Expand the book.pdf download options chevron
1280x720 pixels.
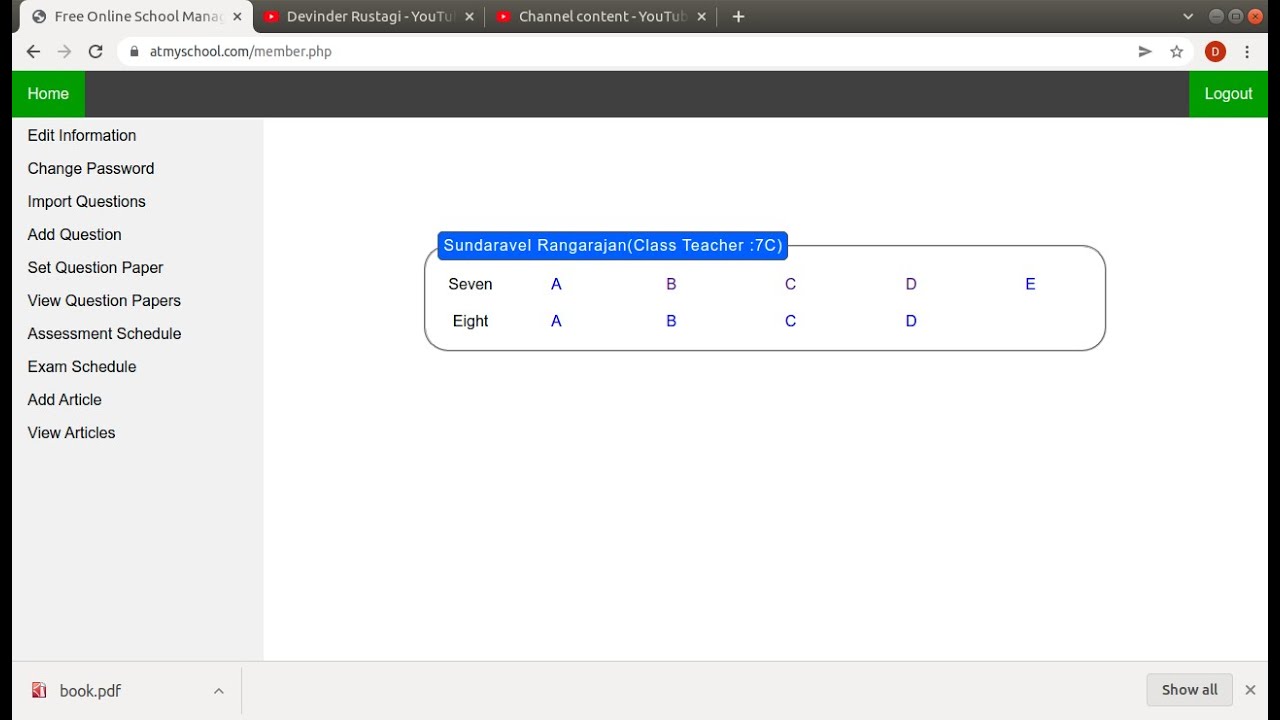pos(218,691)
